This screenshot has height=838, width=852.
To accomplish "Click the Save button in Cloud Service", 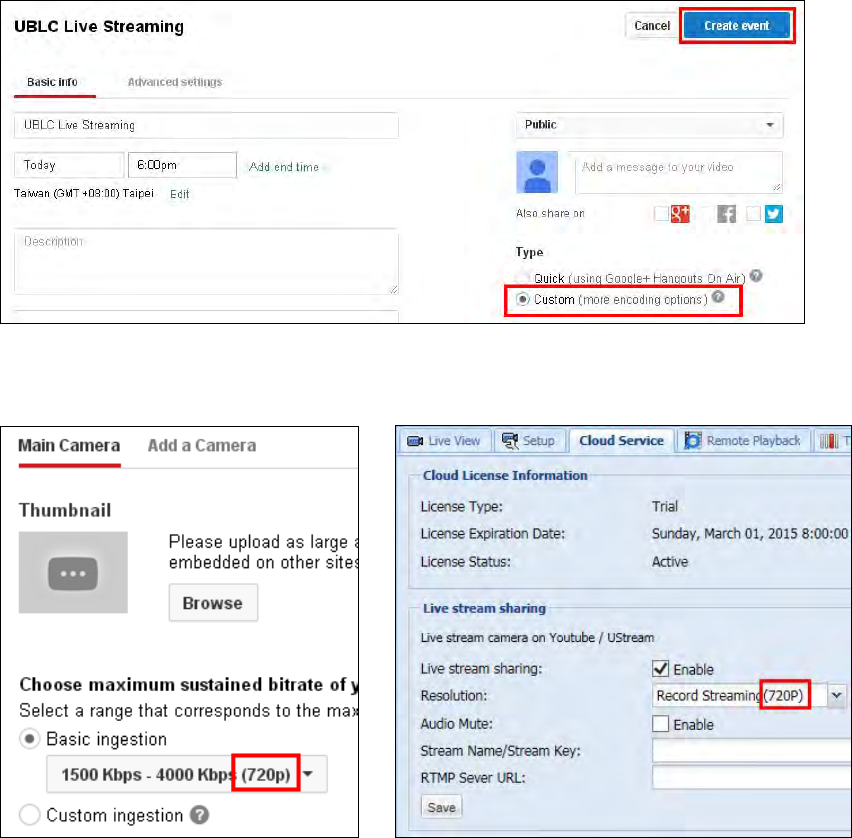I will pyautogui.click(x=441, y=807).
